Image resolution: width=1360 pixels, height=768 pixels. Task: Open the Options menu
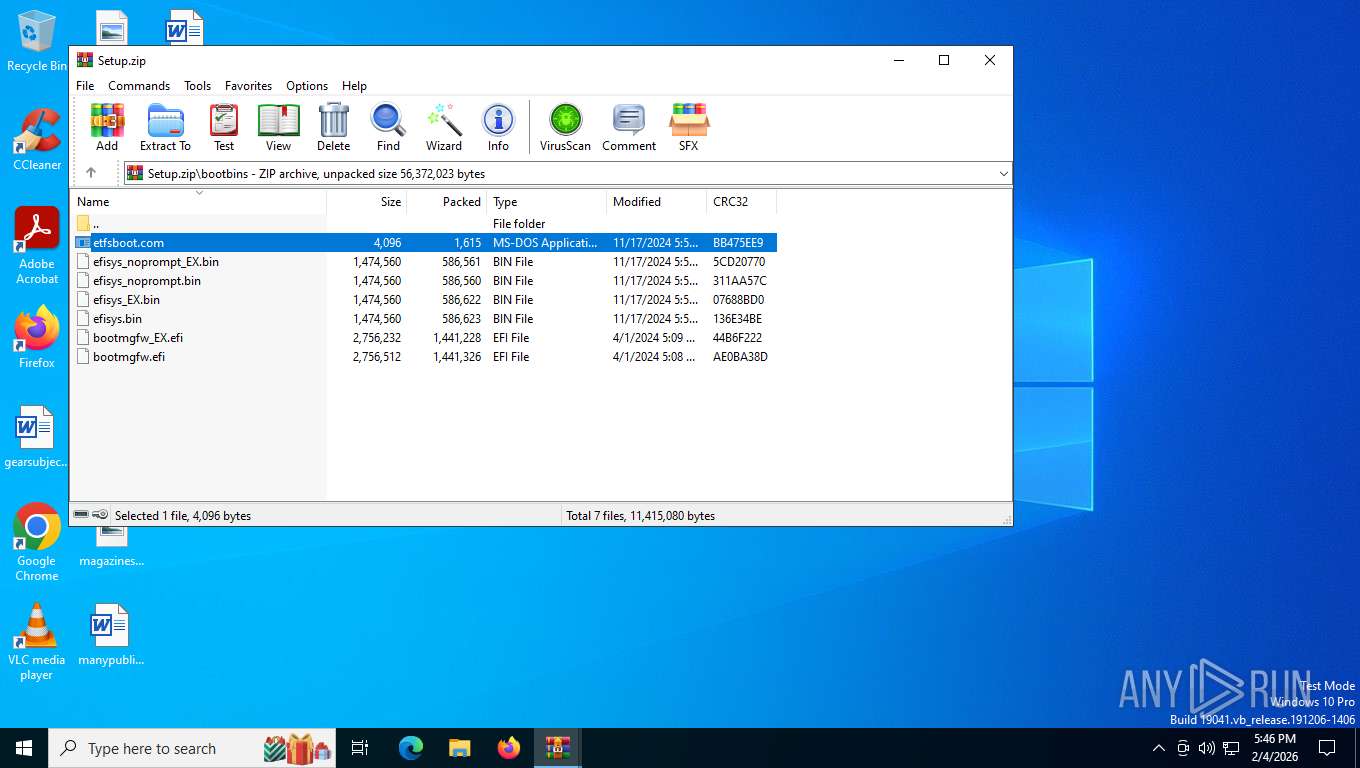pos(307,86)
